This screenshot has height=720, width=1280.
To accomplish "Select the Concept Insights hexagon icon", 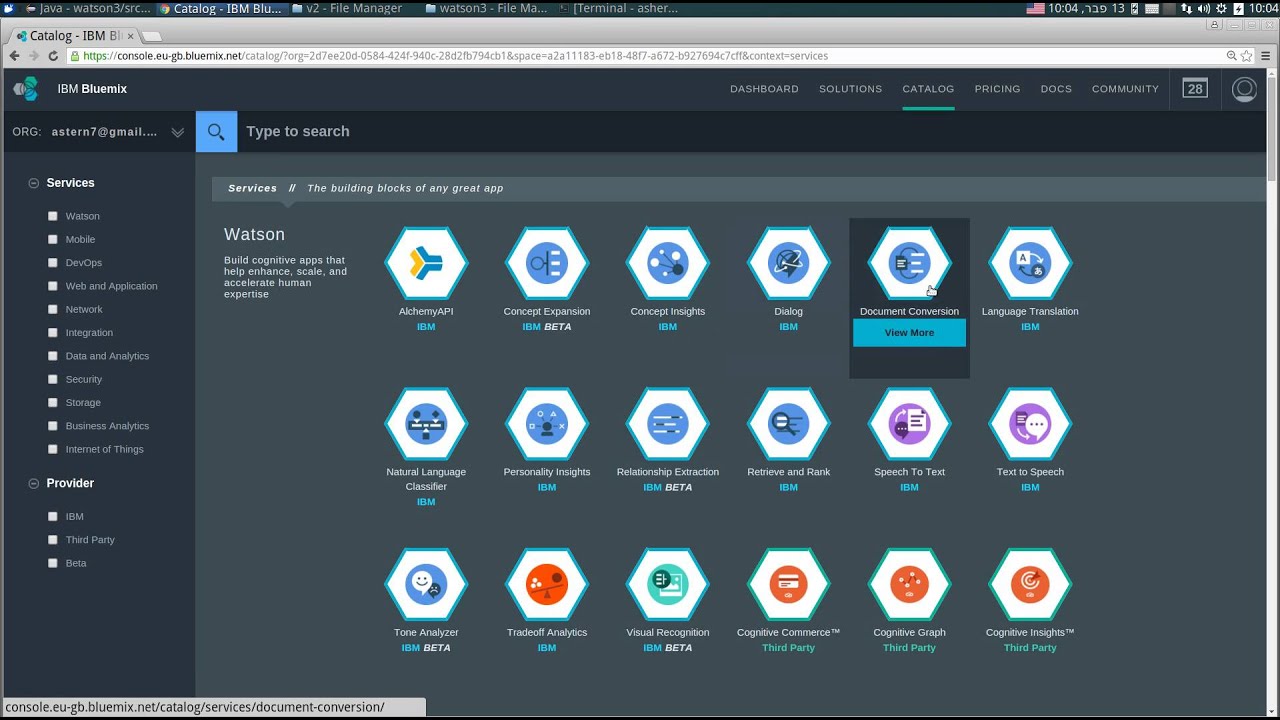I will 668,263.
